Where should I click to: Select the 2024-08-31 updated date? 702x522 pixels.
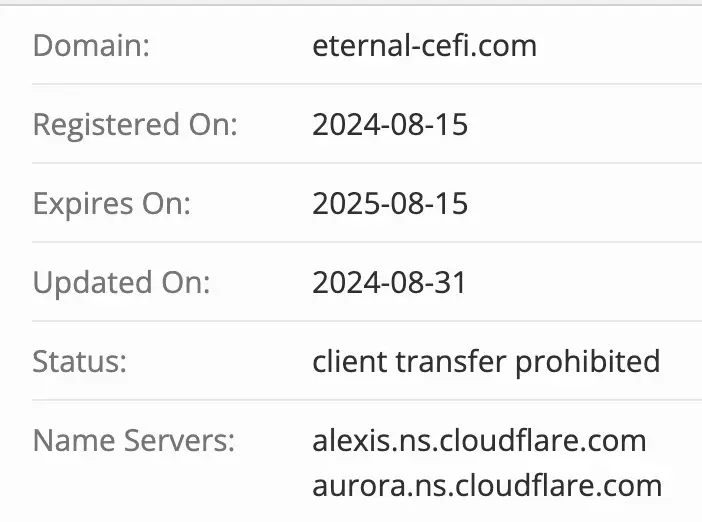(389, 283)
